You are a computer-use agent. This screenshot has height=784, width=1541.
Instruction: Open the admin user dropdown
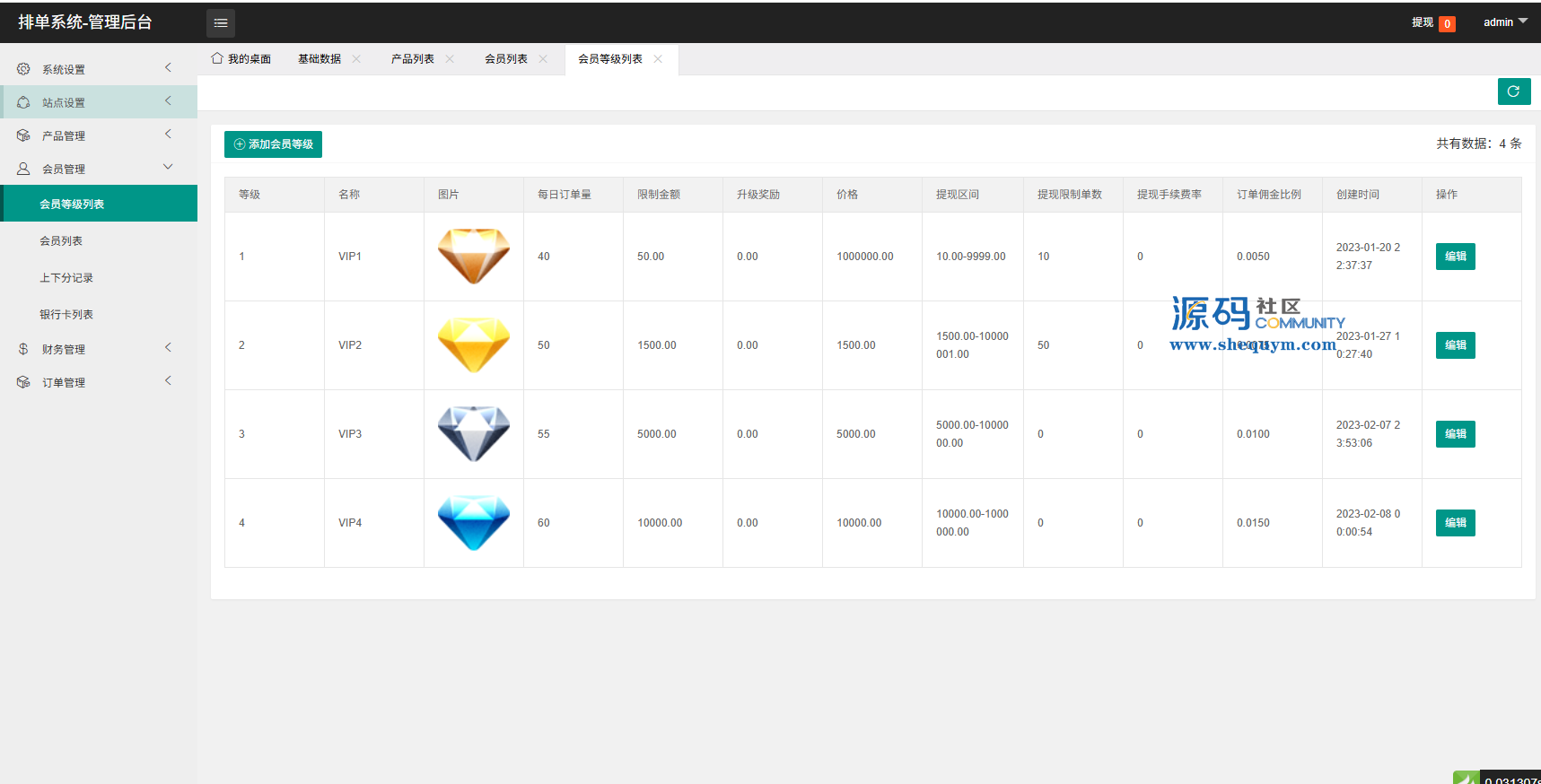(x=1505, y=22)
